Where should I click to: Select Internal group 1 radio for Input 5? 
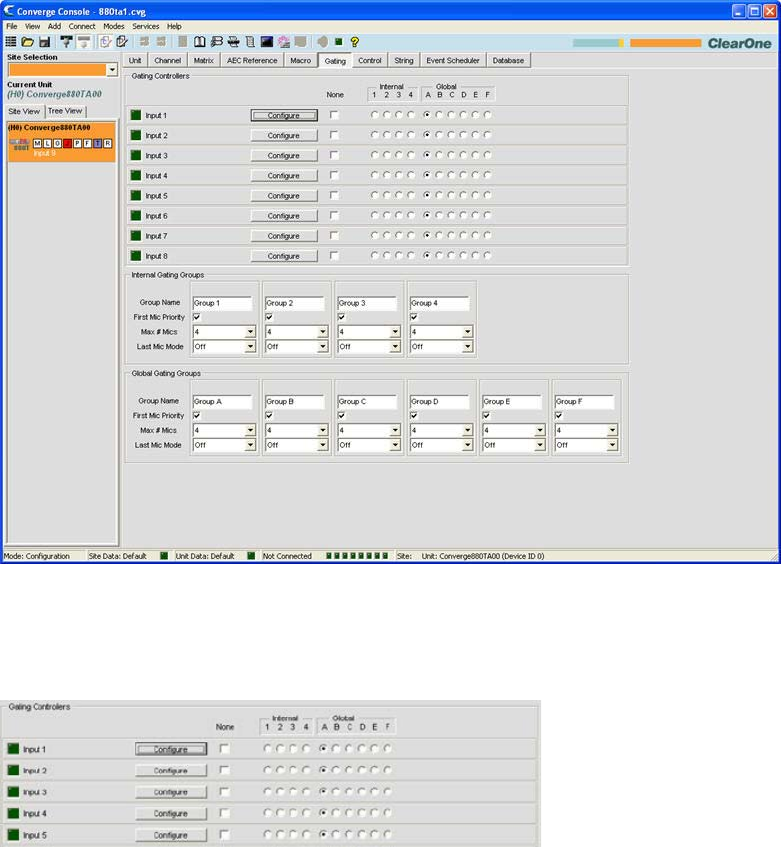click(375, 196)
